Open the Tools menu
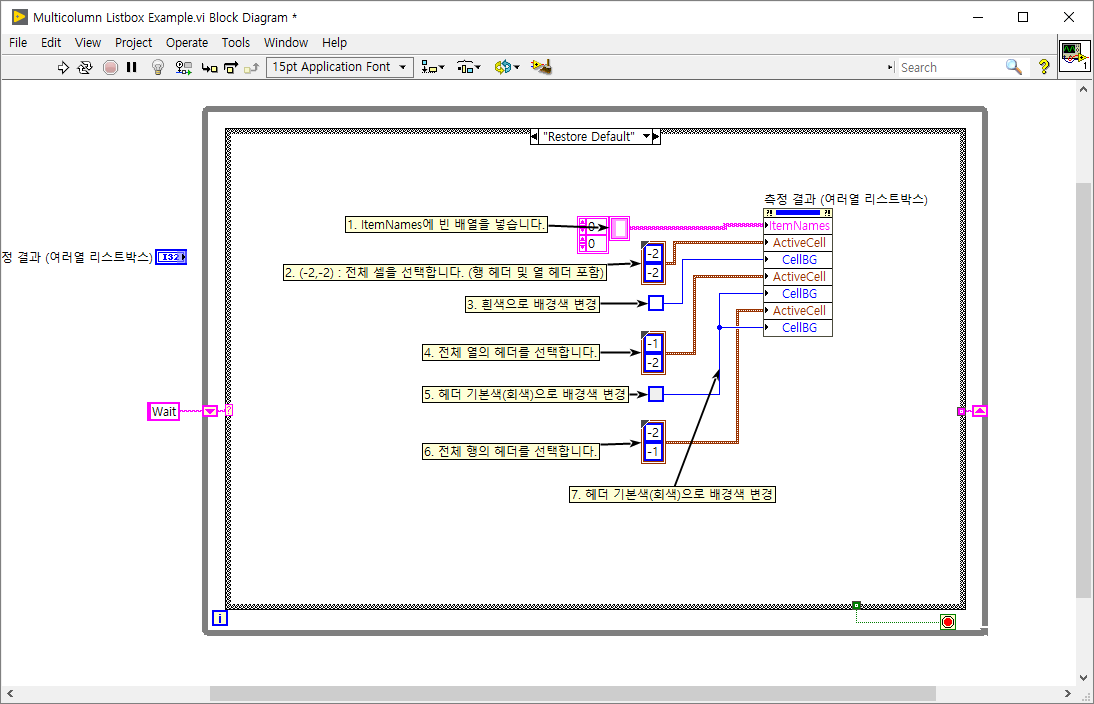The height and width of the screenshot is (704, 1094). click(236, 43)
